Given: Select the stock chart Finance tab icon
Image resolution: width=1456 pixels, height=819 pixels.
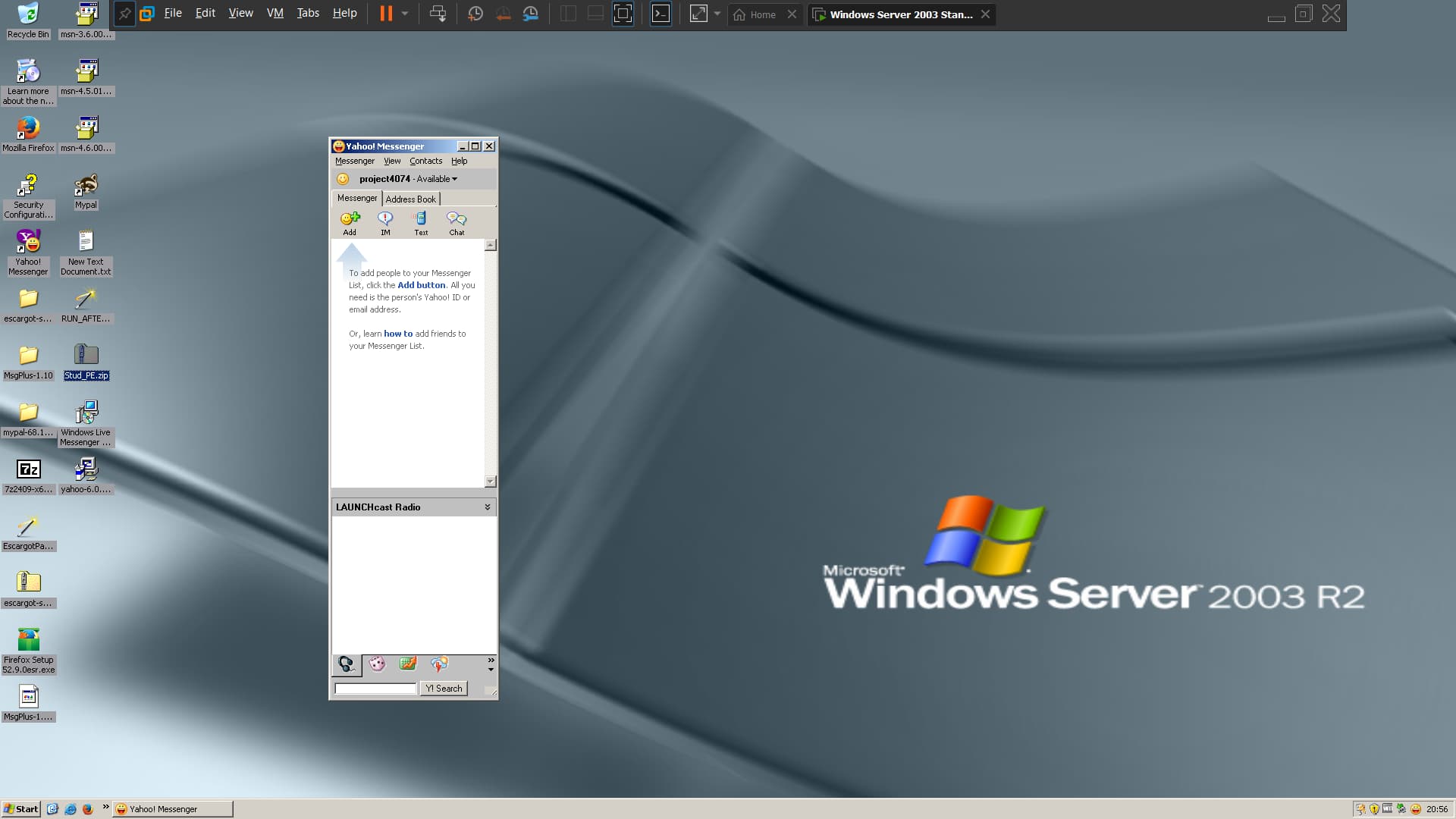Looking at the screenshot, I should (408, 664).
